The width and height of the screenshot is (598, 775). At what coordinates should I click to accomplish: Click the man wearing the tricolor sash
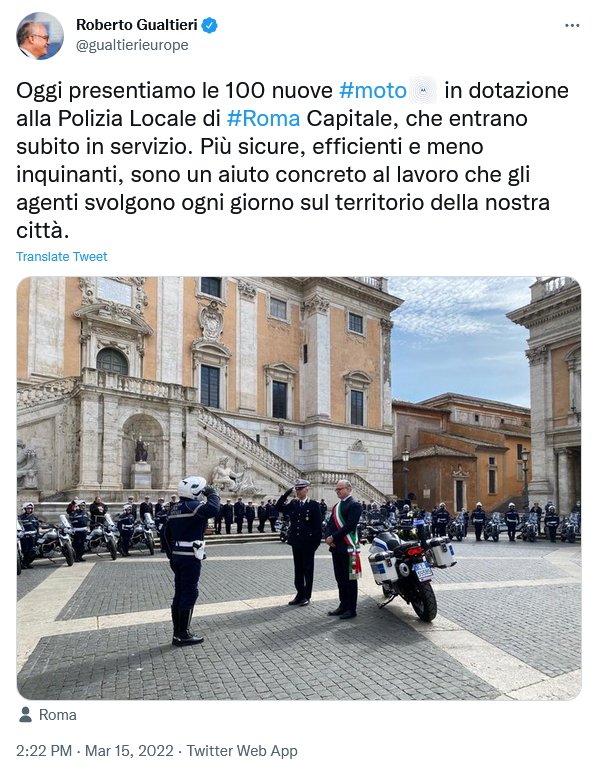345,548
